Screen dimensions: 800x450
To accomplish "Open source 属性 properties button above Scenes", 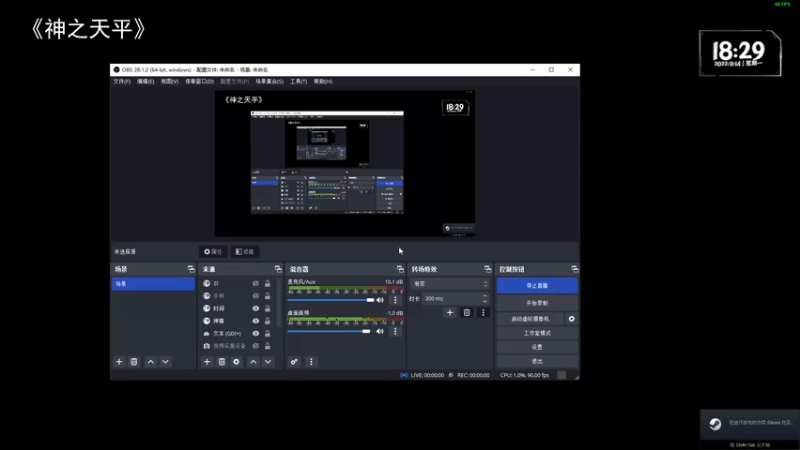I will [213, 252].
